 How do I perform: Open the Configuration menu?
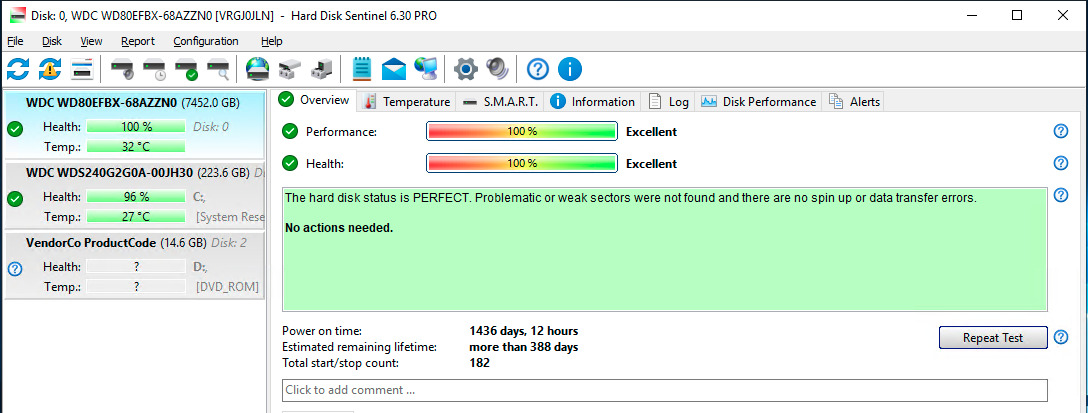coord(205,41)
